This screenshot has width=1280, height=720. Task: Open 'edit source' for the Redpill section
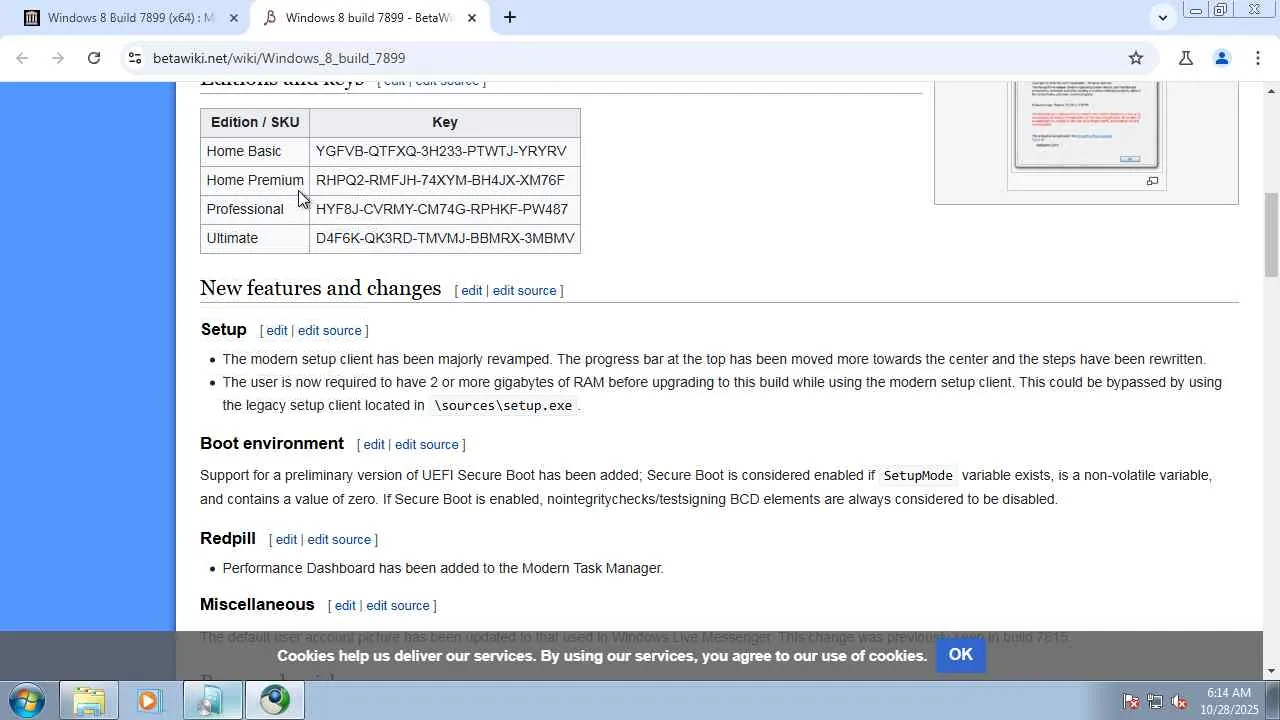pos(339,540)
